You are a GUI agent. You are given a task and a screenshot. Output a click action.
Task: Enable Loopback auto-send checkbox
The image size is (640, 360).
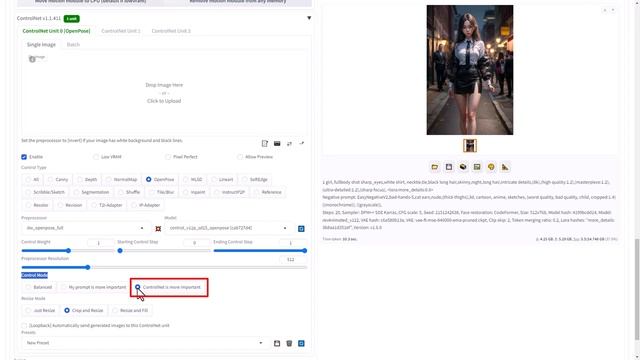24,325
